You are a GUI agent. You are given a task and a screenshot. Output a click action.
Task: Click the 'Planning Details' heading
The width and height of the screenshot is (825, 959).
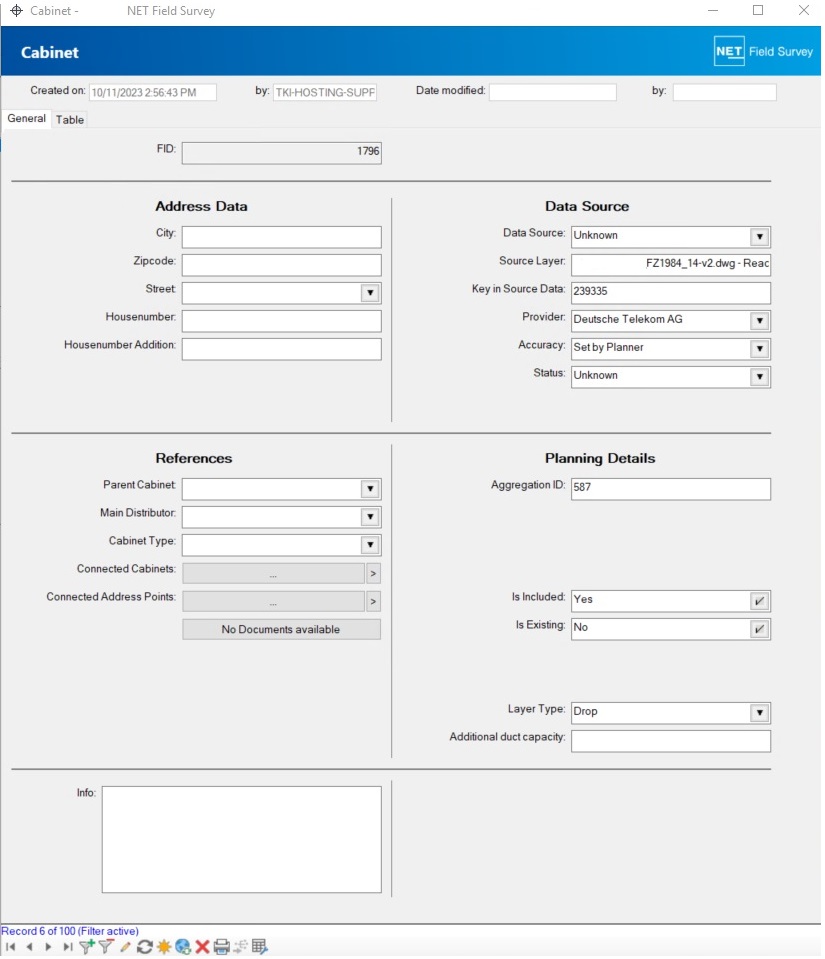(600, 458)
